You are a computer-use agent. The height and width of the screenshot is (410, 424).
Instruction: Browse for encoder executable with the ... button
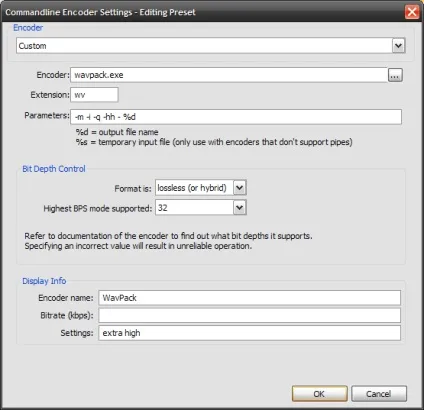point(395,75)
